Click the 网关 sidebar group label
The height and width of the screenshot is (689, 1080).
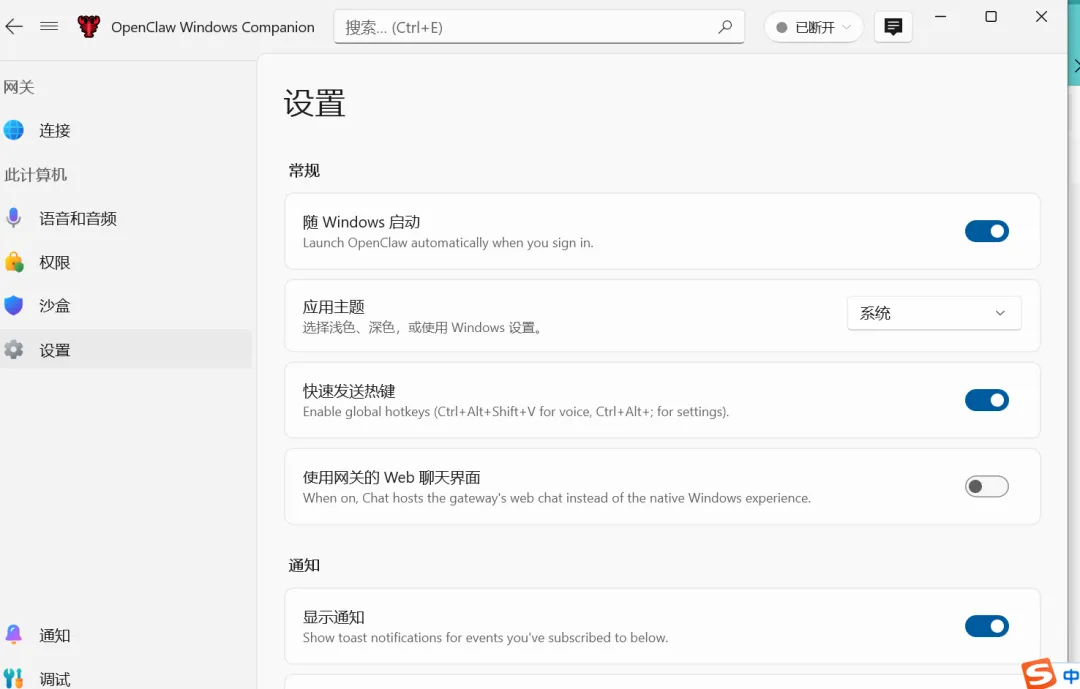pos(19,87)
